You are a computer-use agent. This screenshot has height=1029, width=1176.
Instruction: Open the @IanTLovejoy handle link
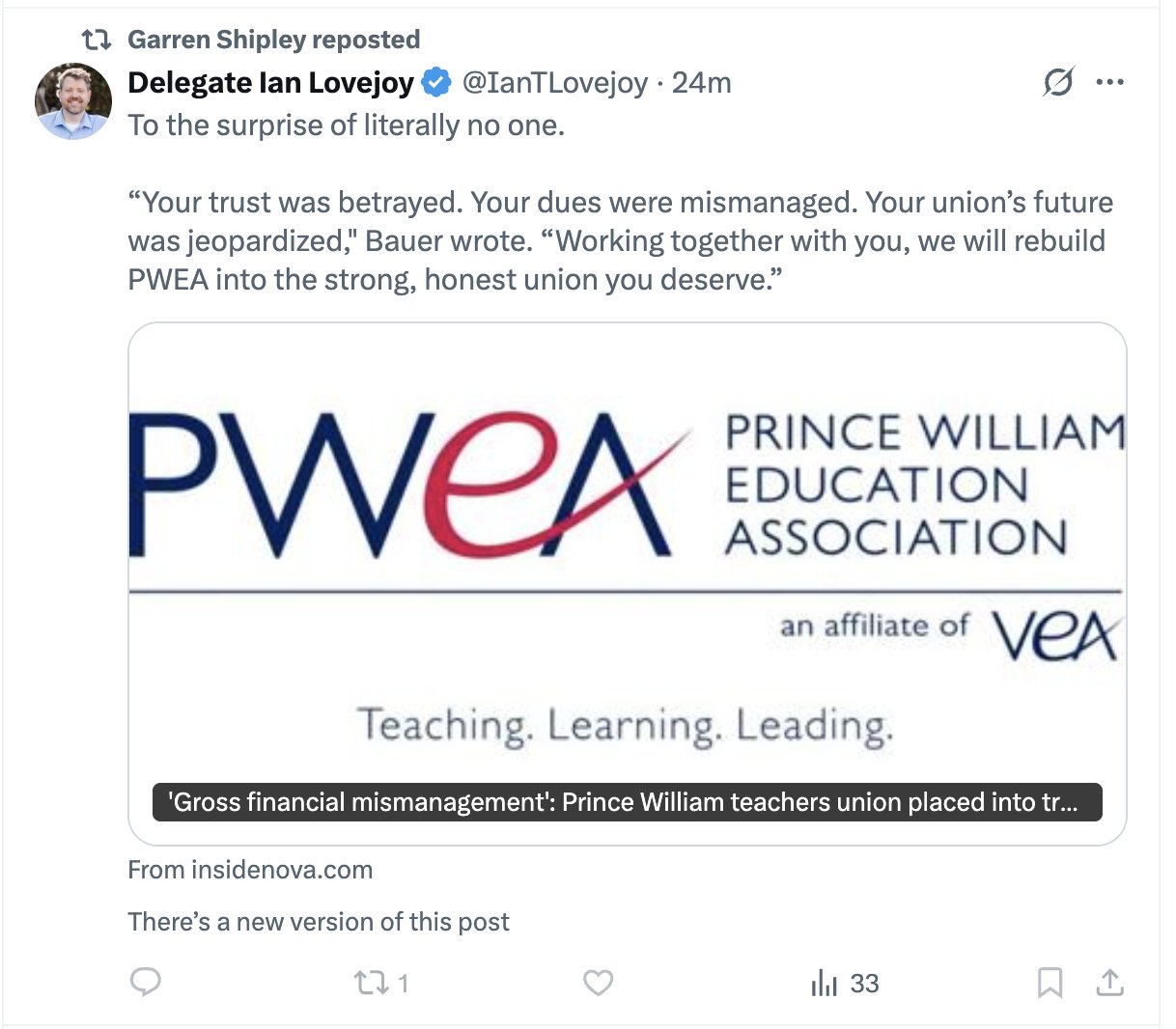[555, 83]
